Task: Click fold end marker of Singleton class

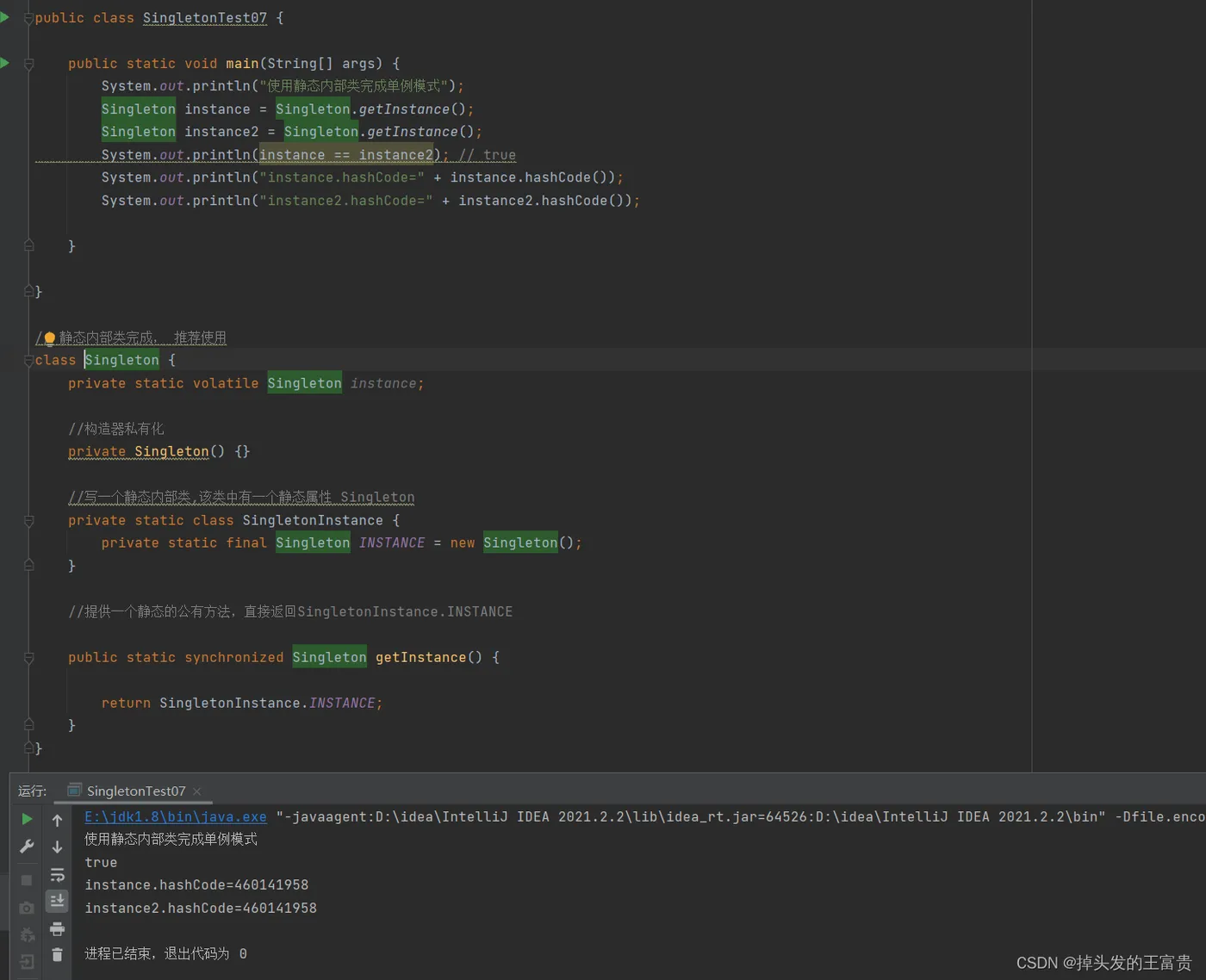Action: click(x=28, y=747)
